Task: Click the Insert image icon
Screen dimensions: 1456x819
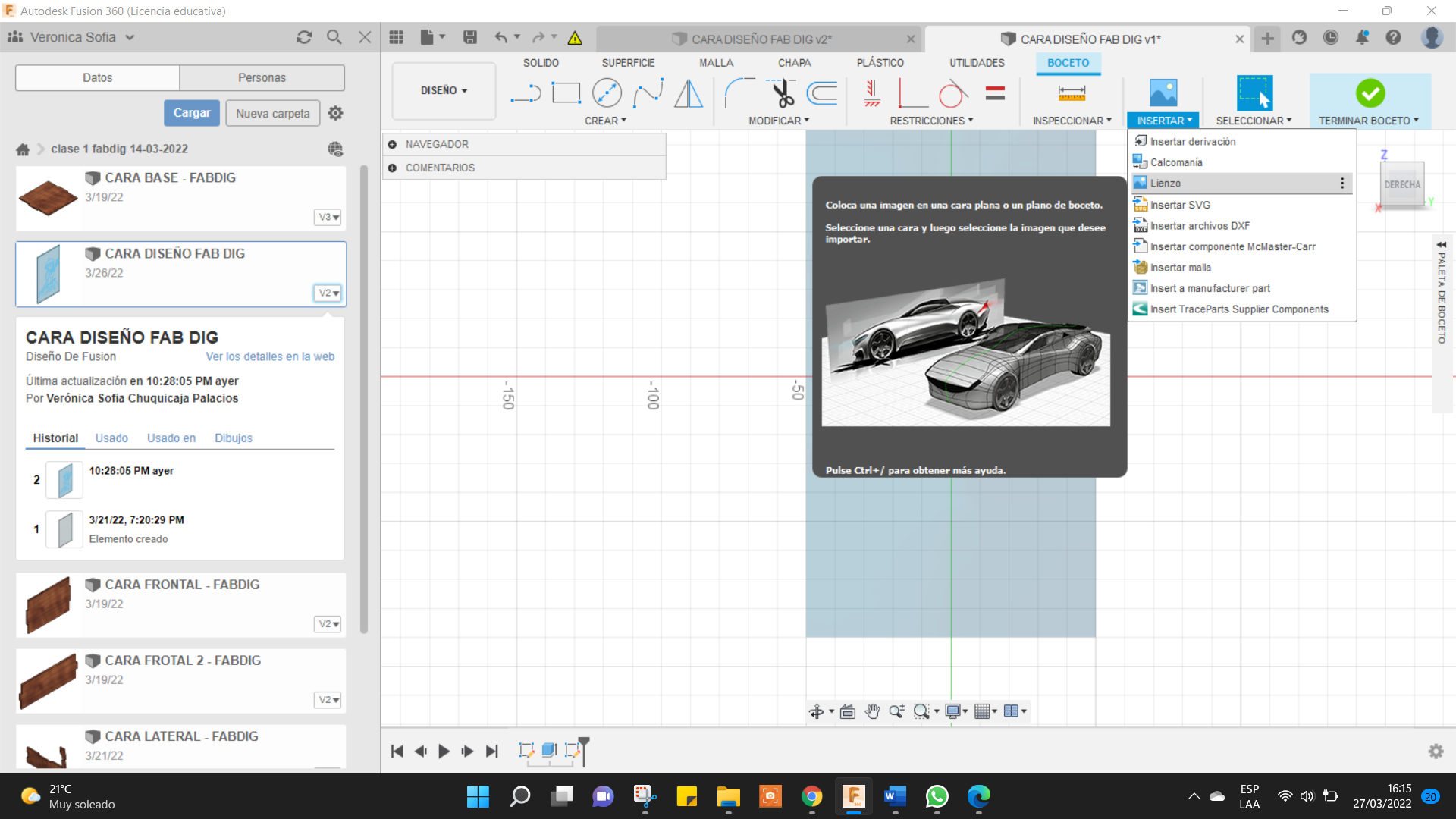Action: pos(1163,93)
